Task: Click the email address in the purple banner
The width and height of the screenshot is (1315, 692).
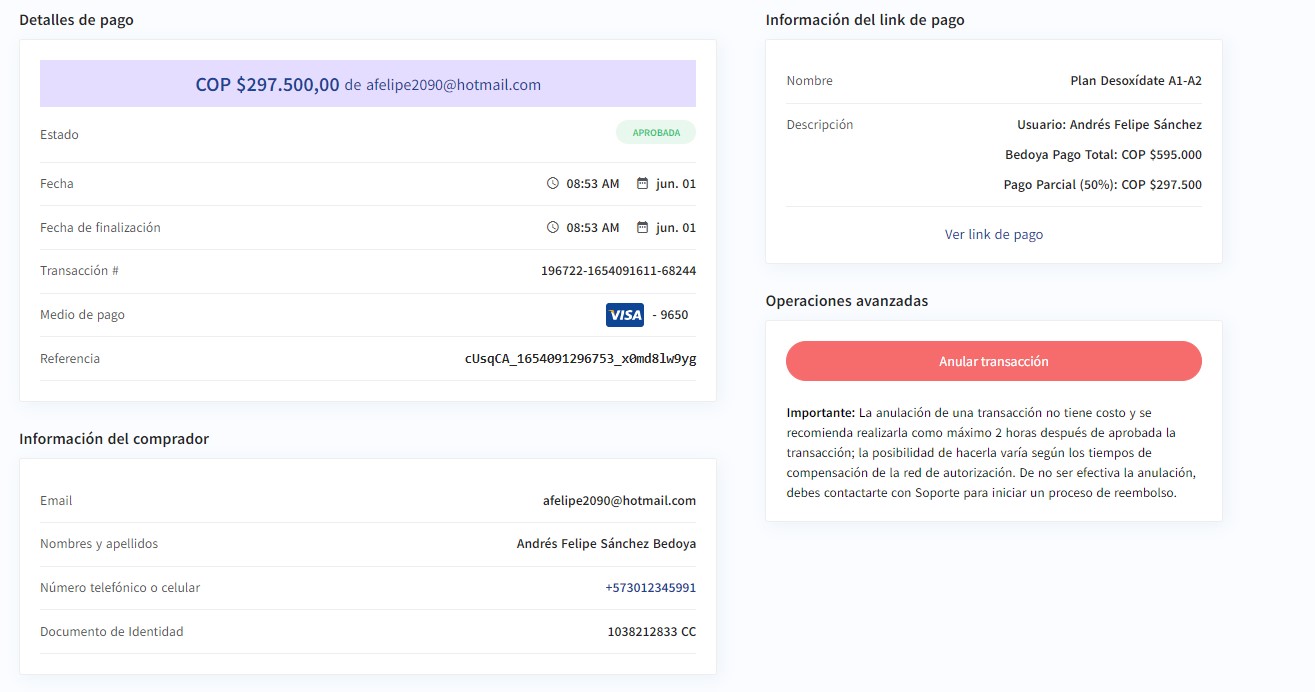Action: [x=453, y=85]
